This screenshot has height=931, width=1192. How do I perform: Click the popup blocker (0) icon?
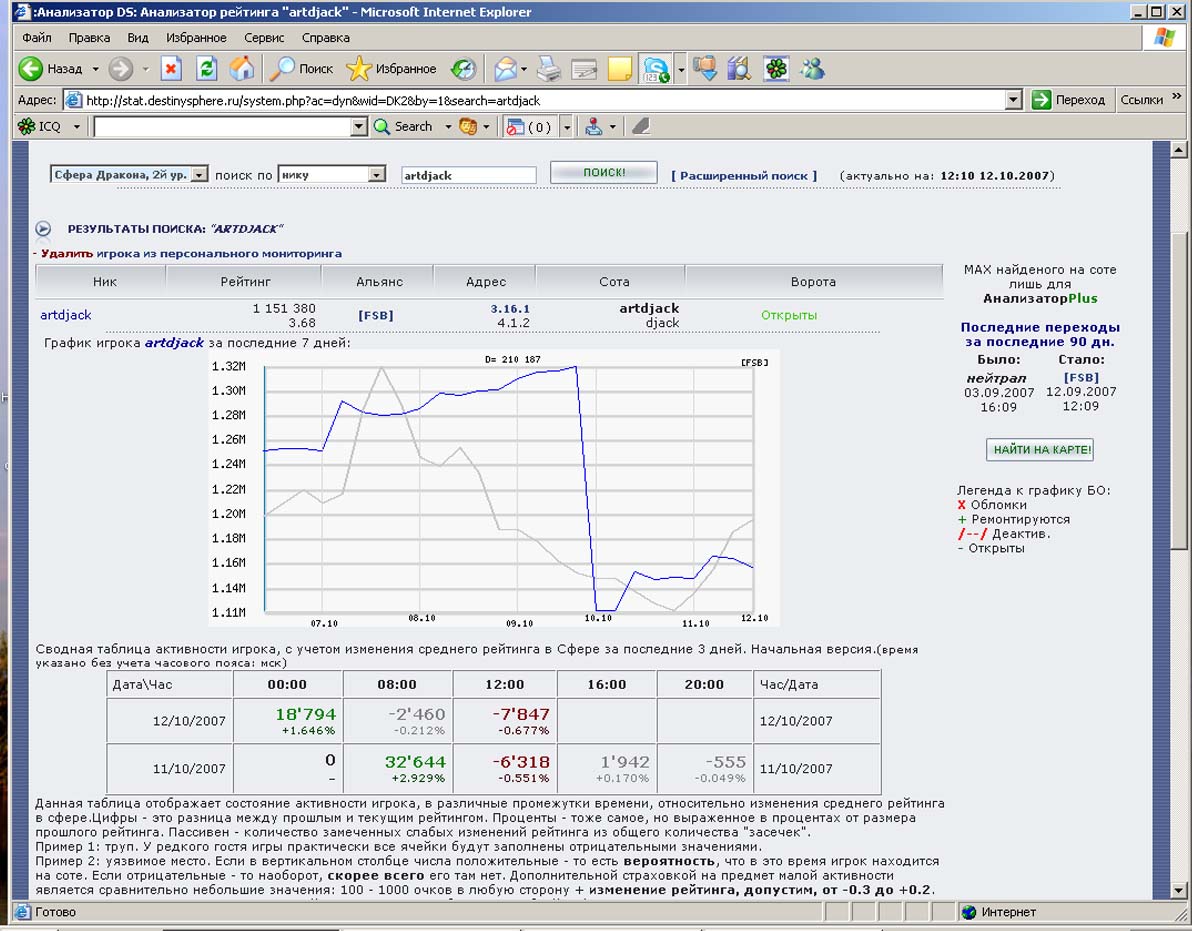coord(529,127)
